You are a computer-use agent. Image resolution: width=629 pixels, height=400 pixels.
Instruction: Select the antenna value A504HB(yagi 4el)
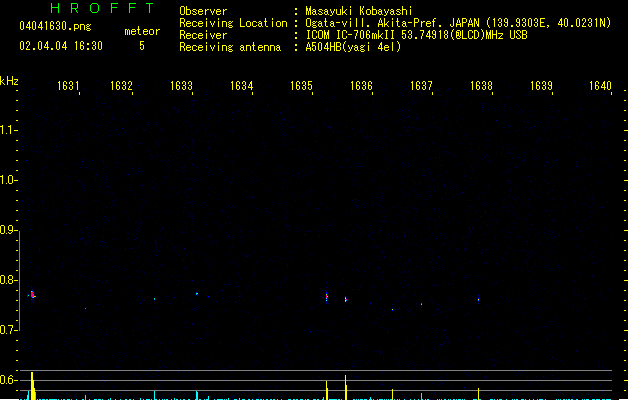353,47
